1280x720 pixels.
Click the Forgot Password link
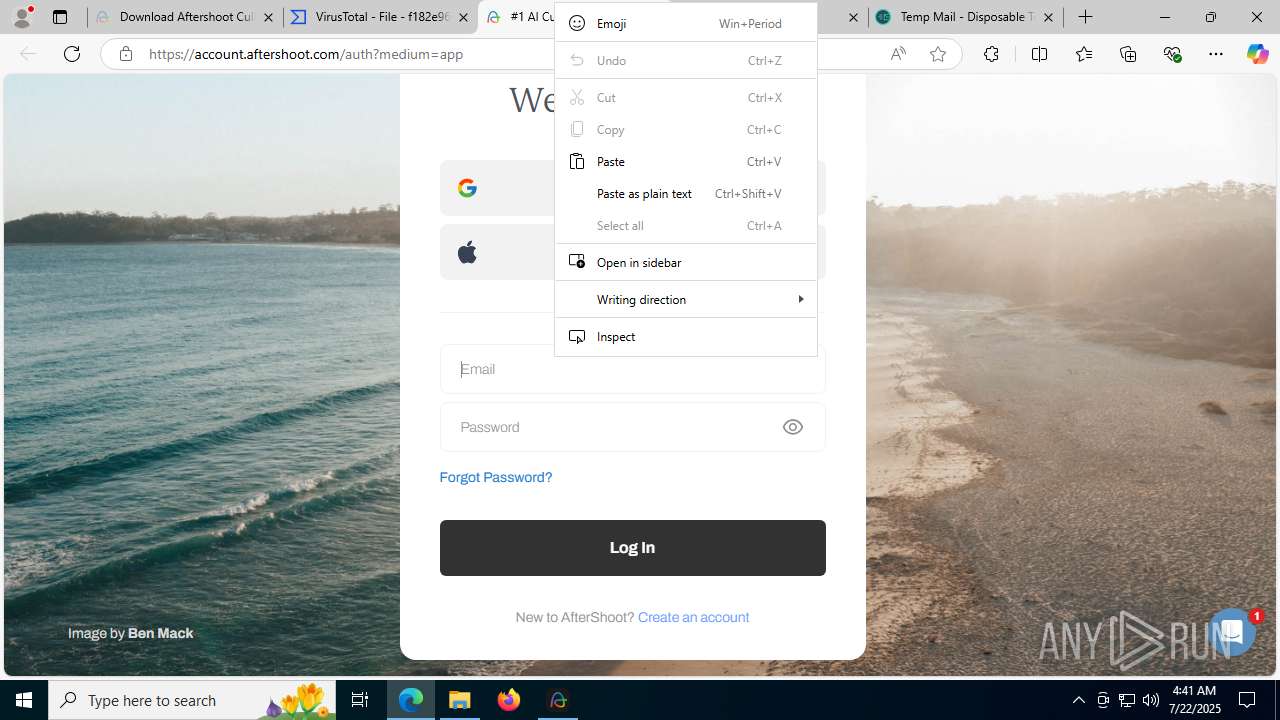pyautogui.click(x=496, y=477)
